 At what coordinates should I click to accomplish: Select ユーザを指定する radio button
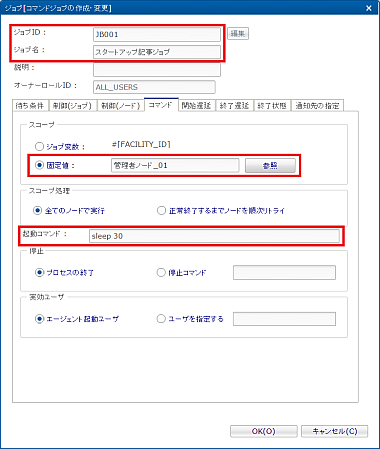(x=161, y=319)
